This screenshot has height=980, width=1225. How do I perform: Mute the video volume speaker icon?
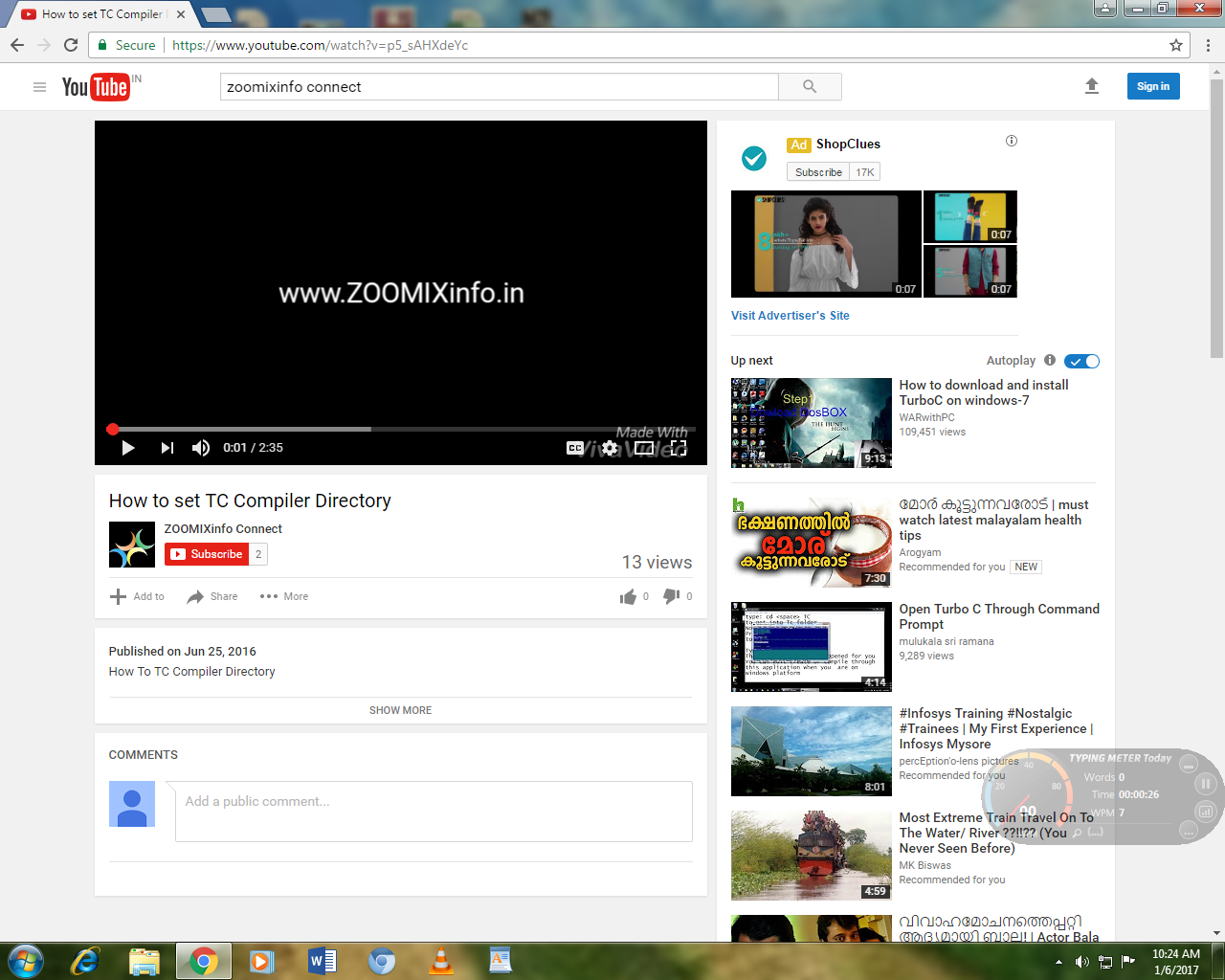(x=201, y=448)
